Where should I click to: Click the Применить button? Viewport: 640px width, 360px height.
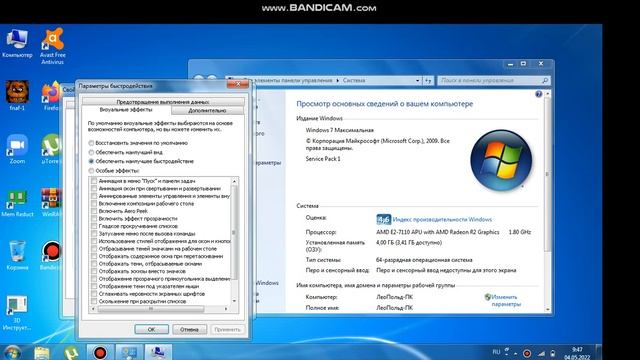[227, 329]
